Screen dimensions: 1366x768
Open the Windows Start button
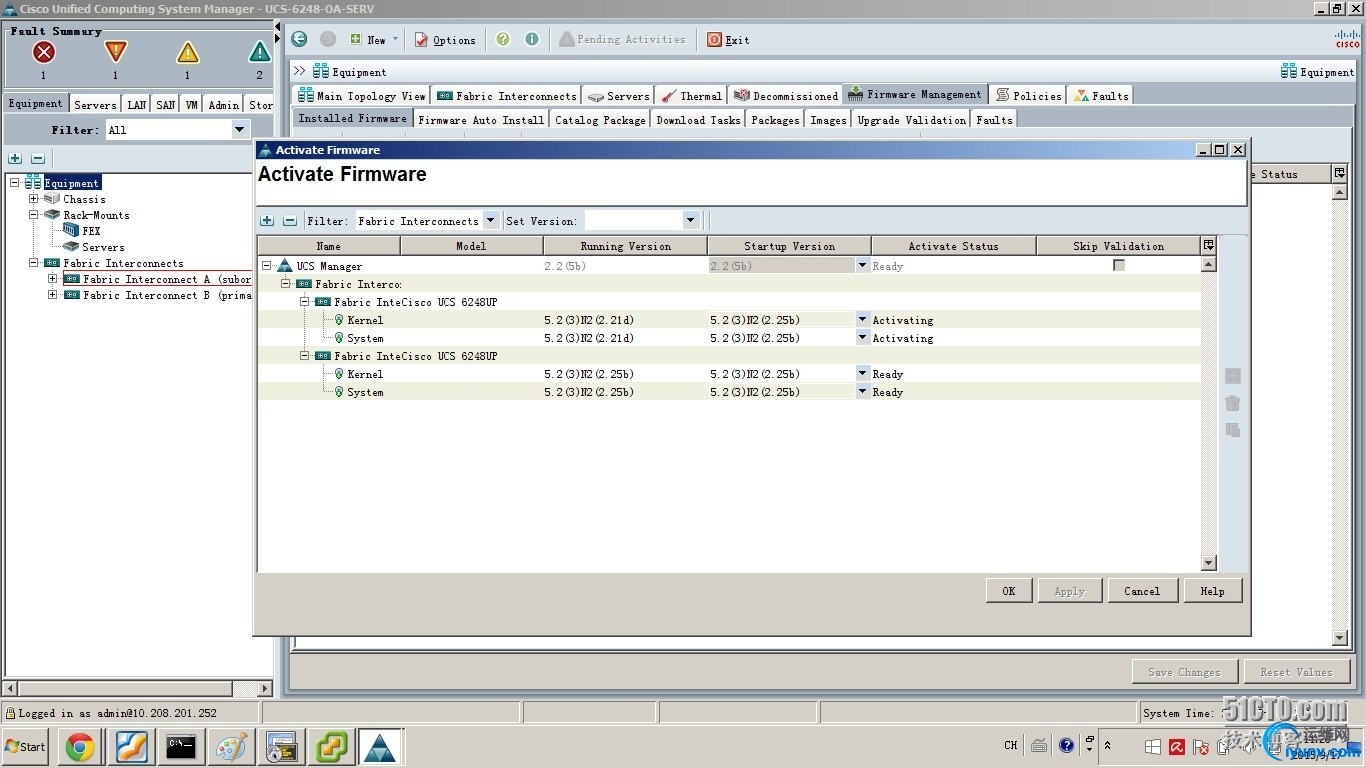point(26,746)
